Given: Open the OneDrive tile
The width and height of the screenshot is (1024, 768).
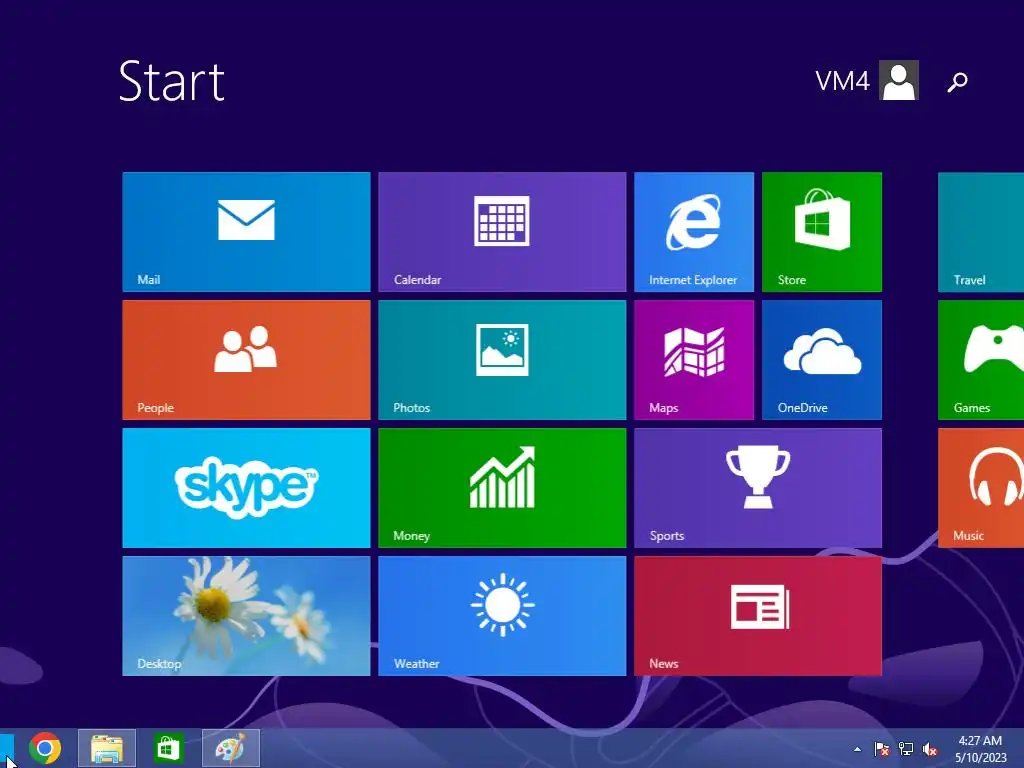Looking at the screenshot, I should pyautogui.click(x=822, y=360).
